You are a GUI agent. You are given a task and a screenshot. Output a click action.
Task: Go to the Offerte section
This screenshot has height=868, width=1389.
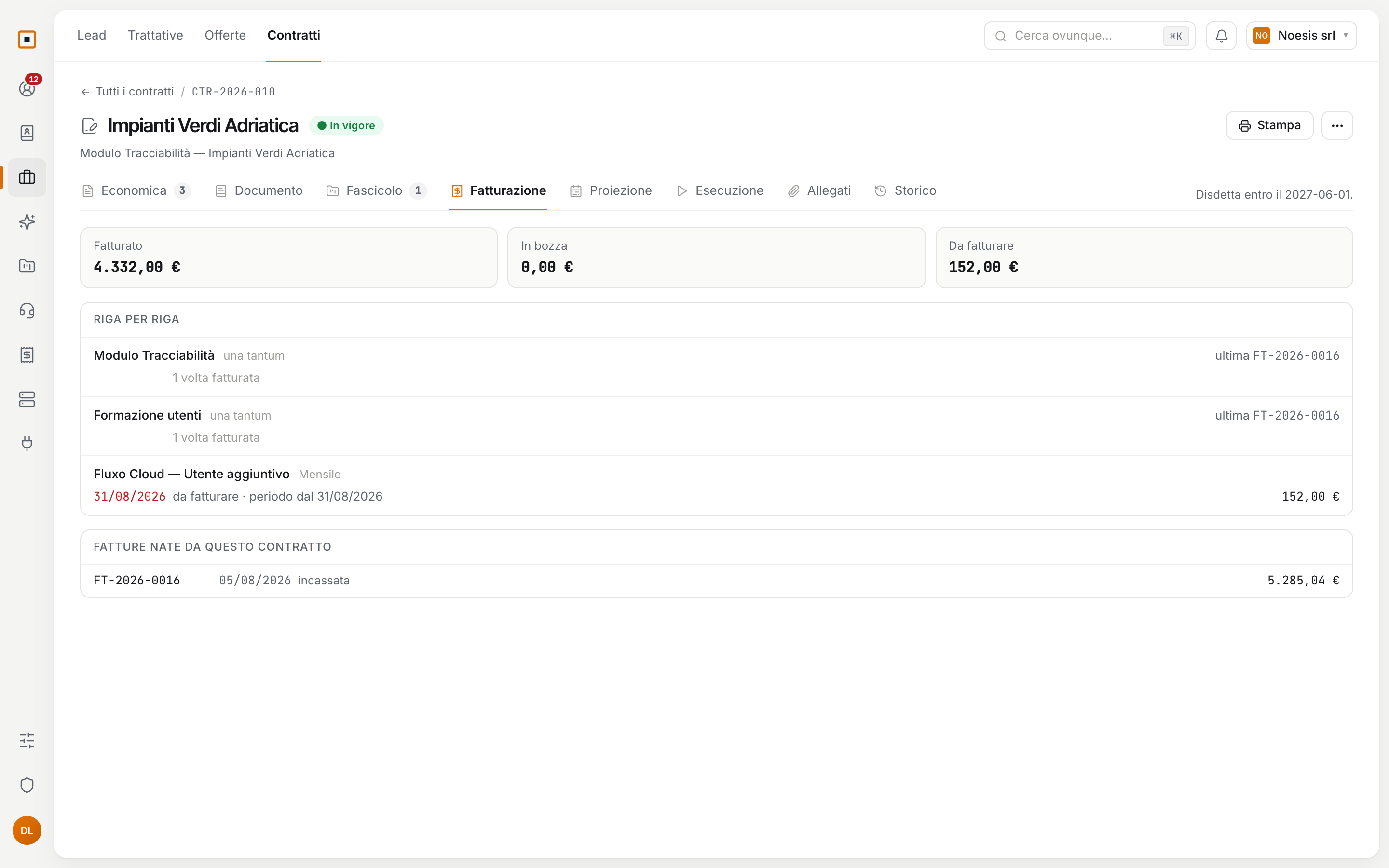click(225, 35)
